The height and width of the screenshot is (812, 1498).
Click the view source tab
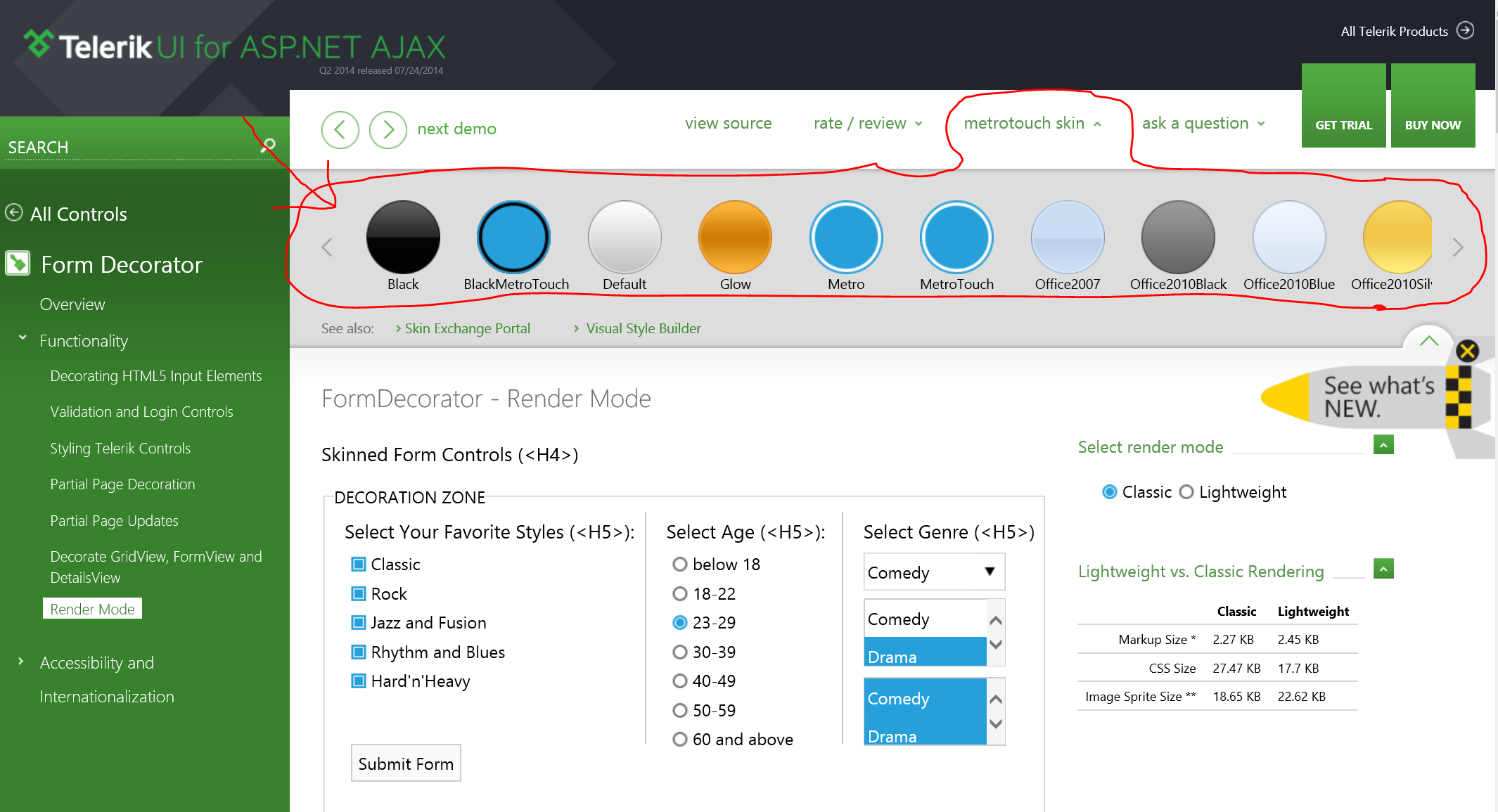(x=728, y=124)
